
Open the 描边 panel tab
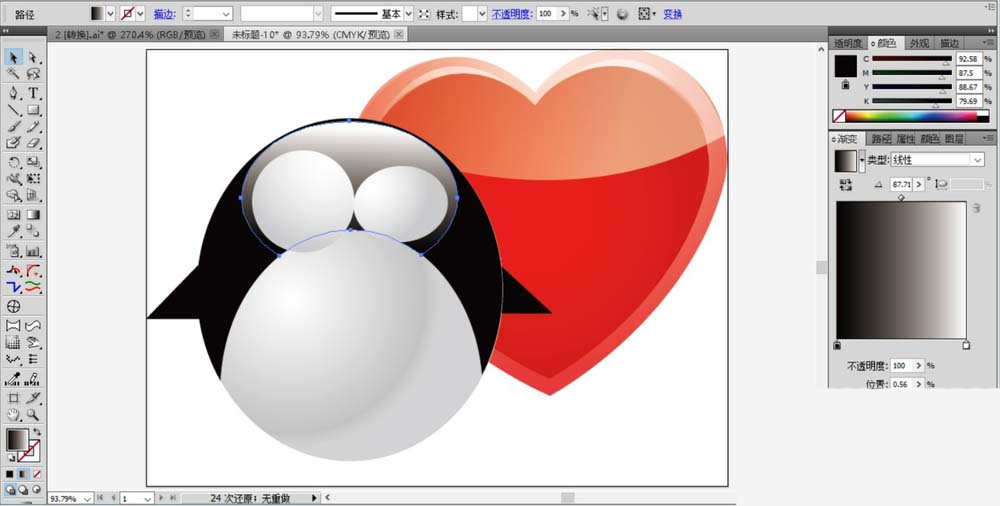[x=949, y=43]
